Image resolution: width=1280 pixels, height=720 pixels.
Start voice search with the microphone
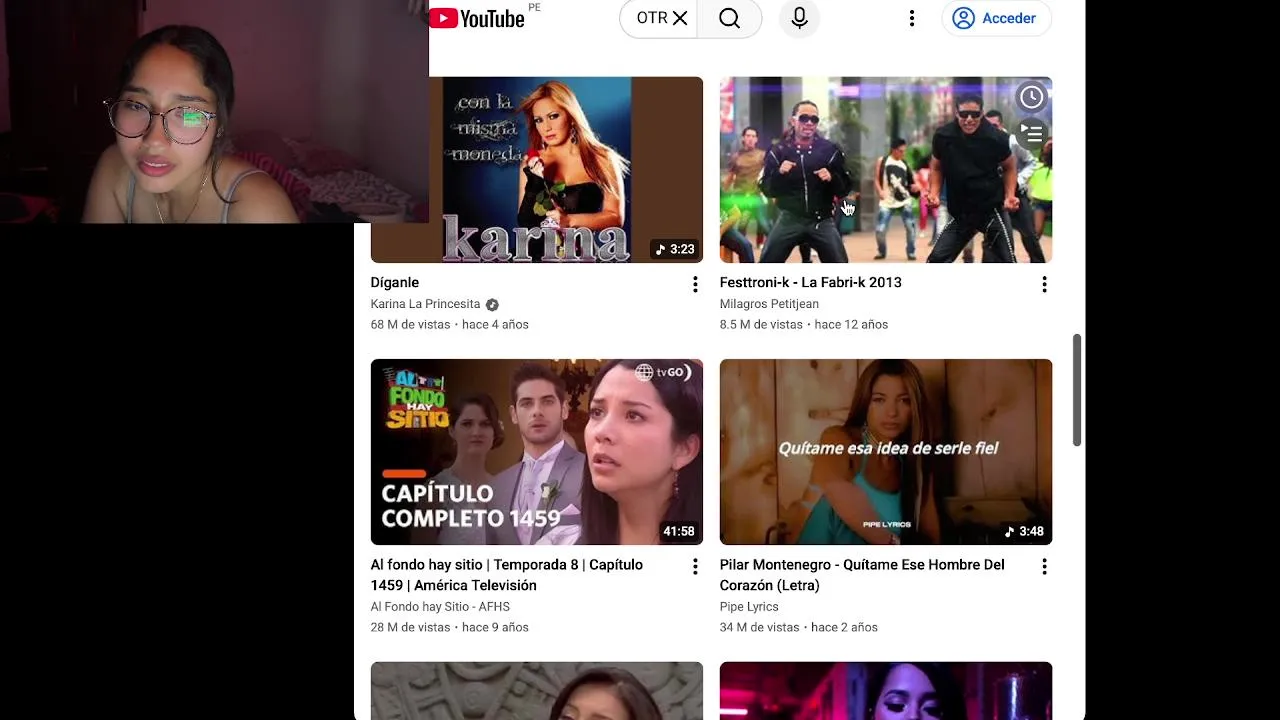[x=799, y=18]
